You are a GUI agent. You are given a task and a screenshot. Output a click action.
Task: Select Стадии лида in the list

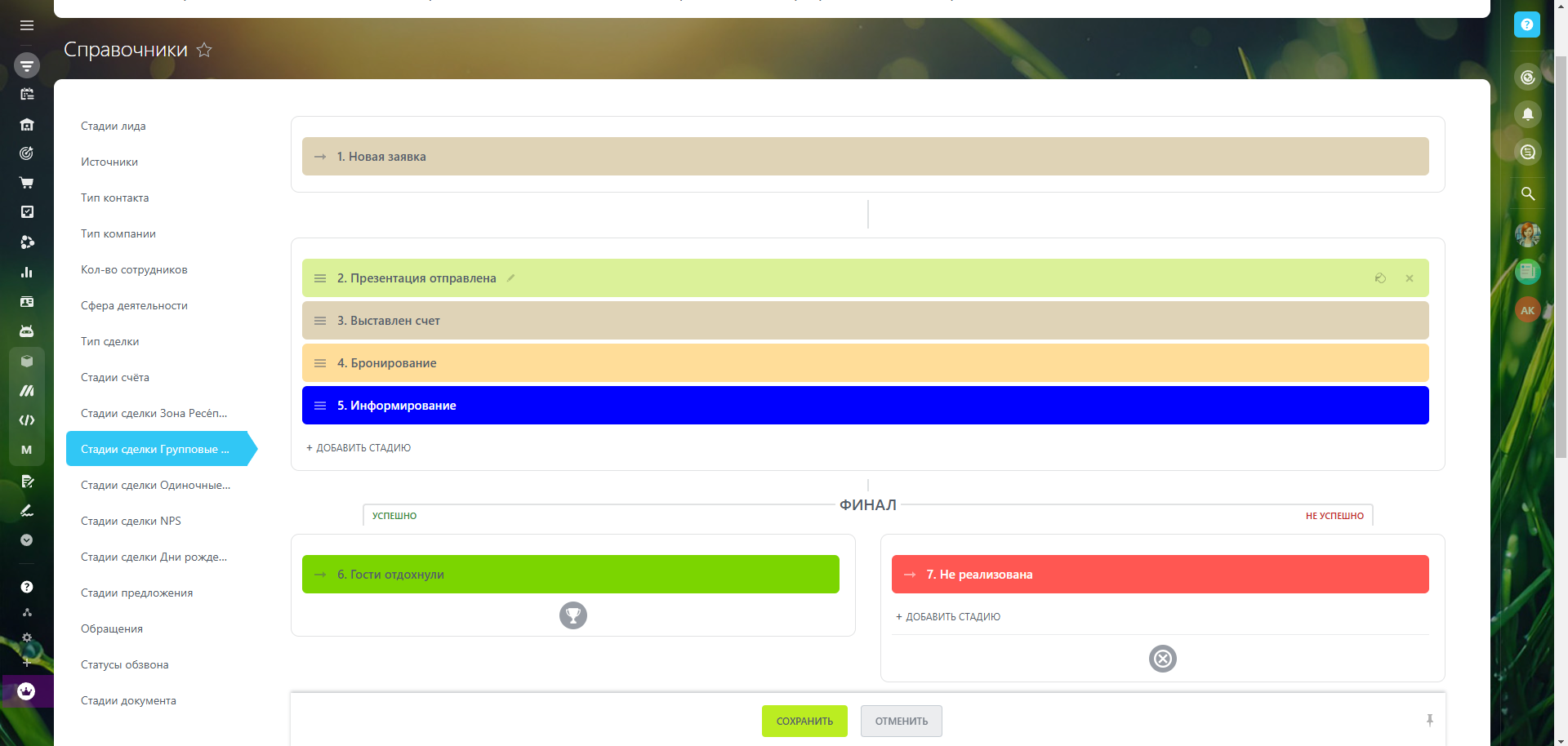[x=114, y=126]
